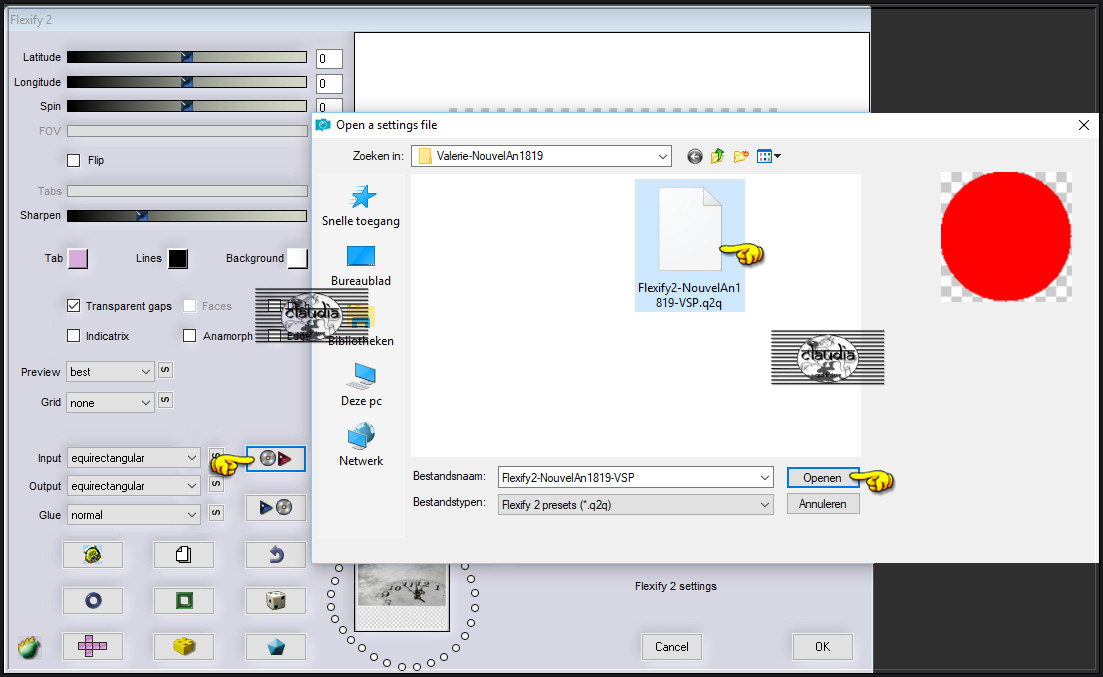Viewport: 1103px width, 677px height.
Task: Open the Background white color swatch
Action: tap(298, 258)
